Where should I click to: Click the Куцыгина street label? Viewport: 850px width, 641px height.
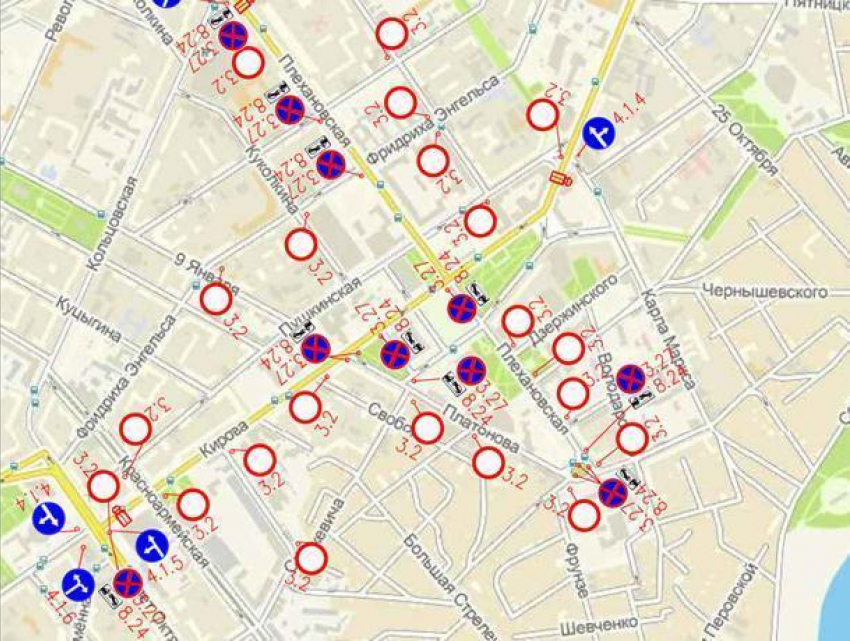pyautogui.click(x=89, y=319)
